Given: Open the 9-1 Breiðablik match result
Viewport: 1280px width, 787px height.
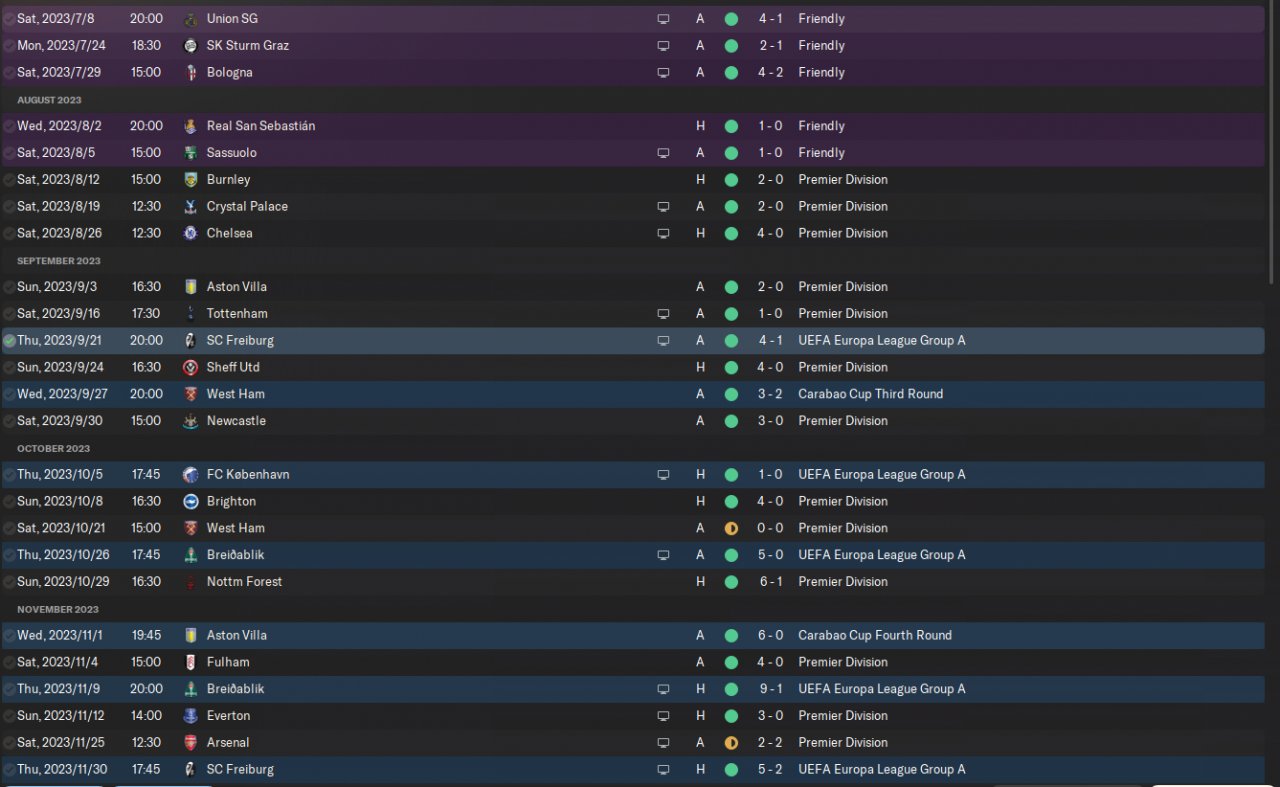Looking at the screenshot, I should (770, 689).
